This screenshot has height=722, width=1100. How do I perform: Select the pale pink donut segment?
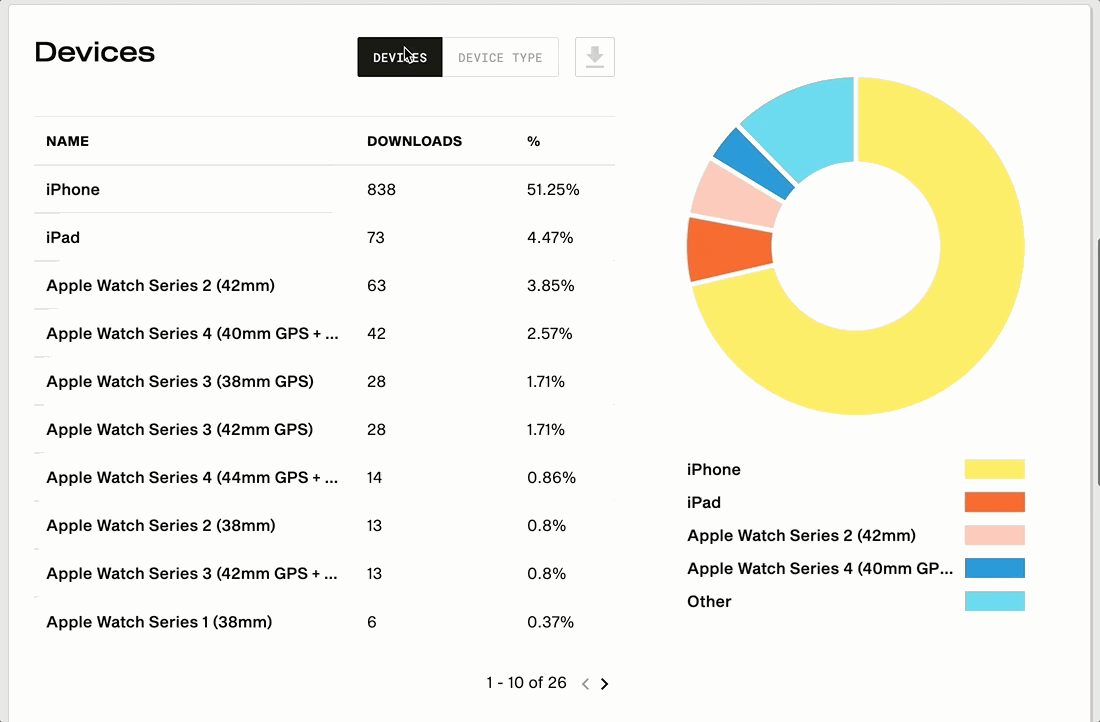pos(737,194)
